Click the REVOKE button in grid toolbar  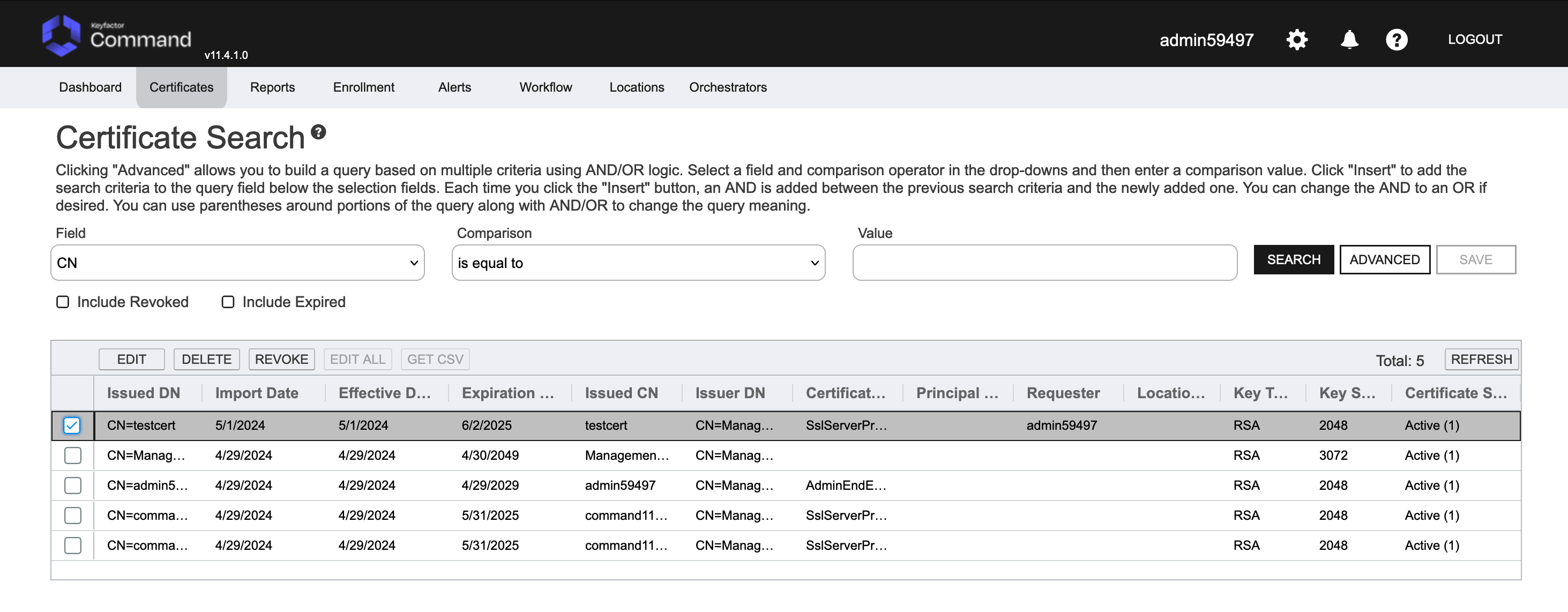[281, 359]
